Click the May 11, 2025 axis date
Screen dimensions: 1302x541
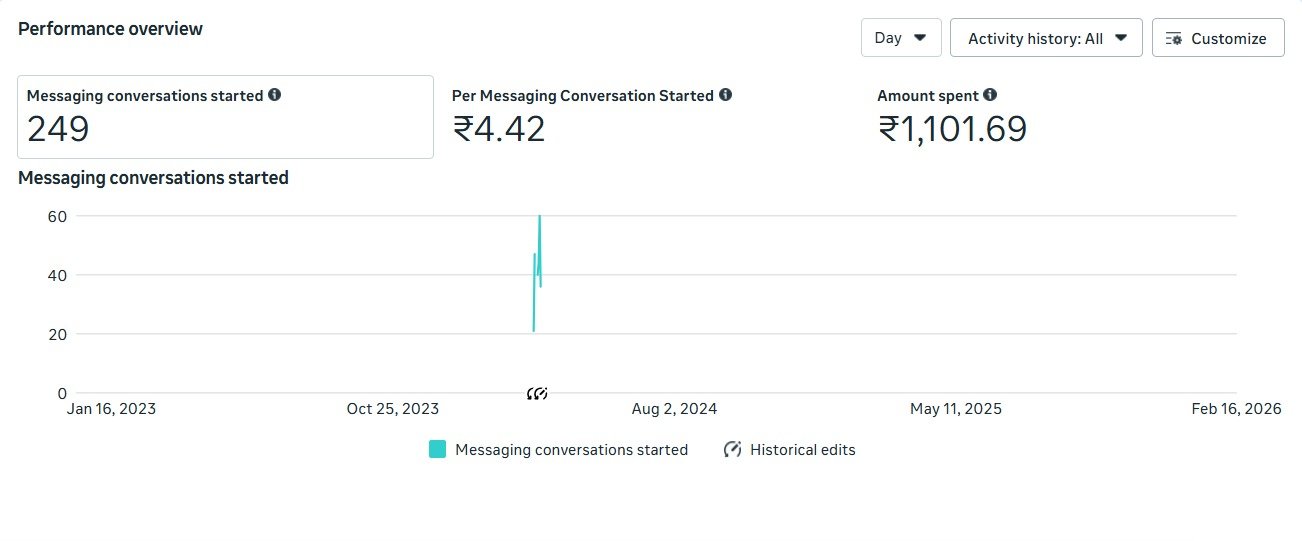[x=955, y=409]
